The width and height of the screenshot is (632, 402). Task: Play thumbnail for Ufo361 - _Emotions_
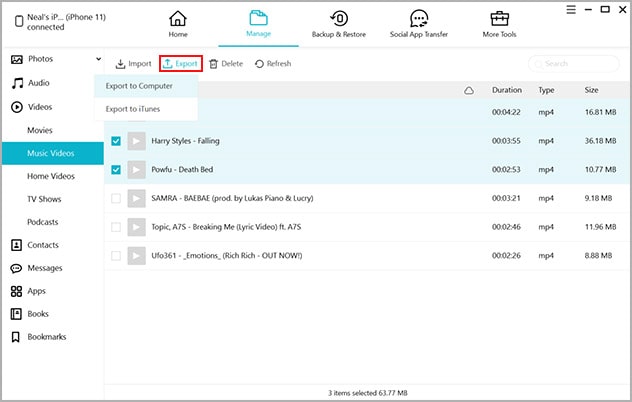pos(136,256)
